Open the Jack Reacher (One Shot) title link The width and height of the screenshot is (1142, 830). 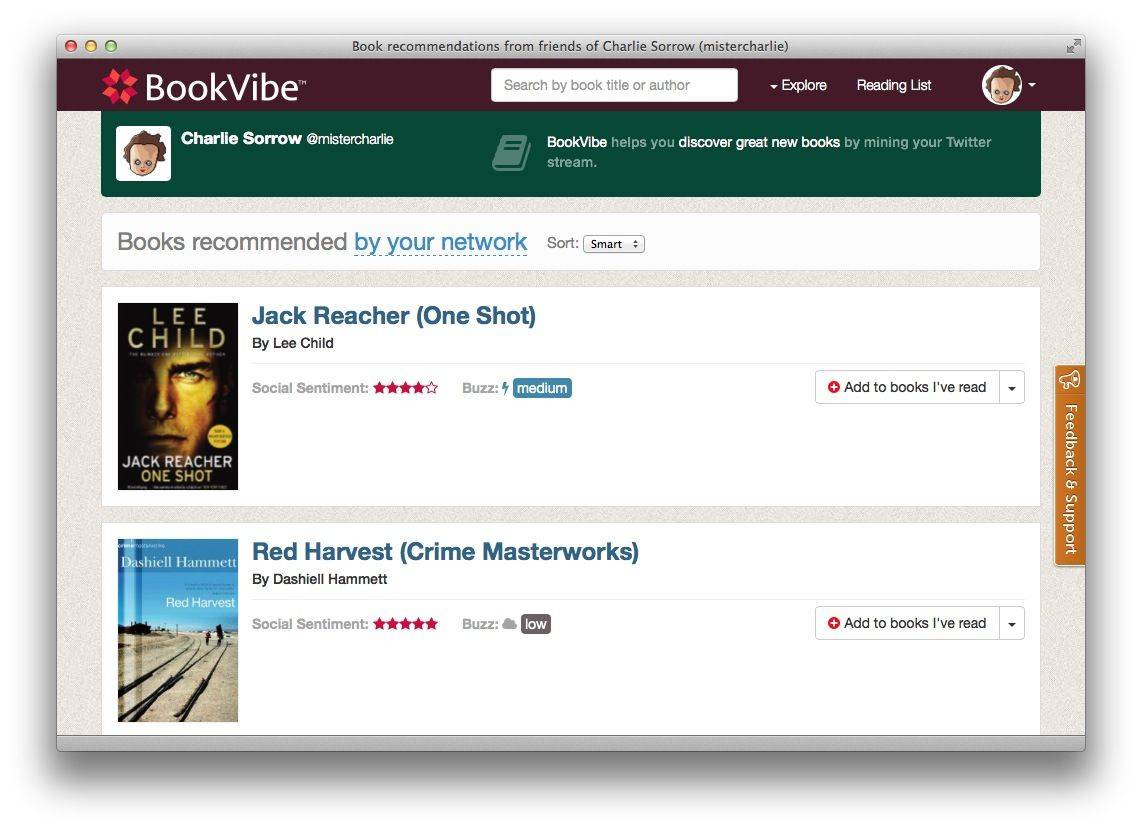point(394,315)
